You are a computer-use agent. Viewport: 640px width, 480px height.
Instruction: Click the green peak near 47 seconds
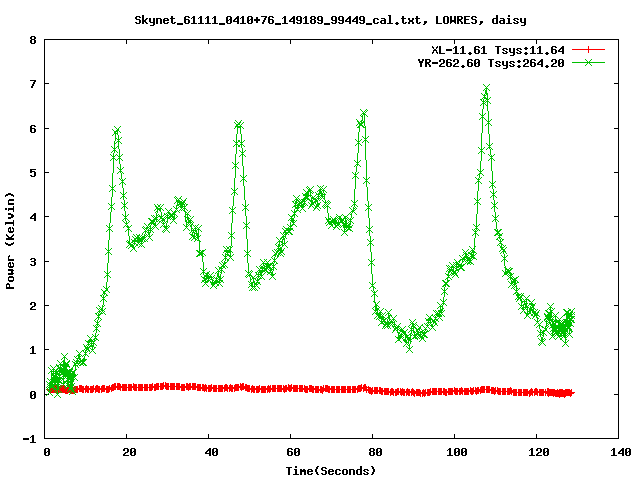[239, 124]
